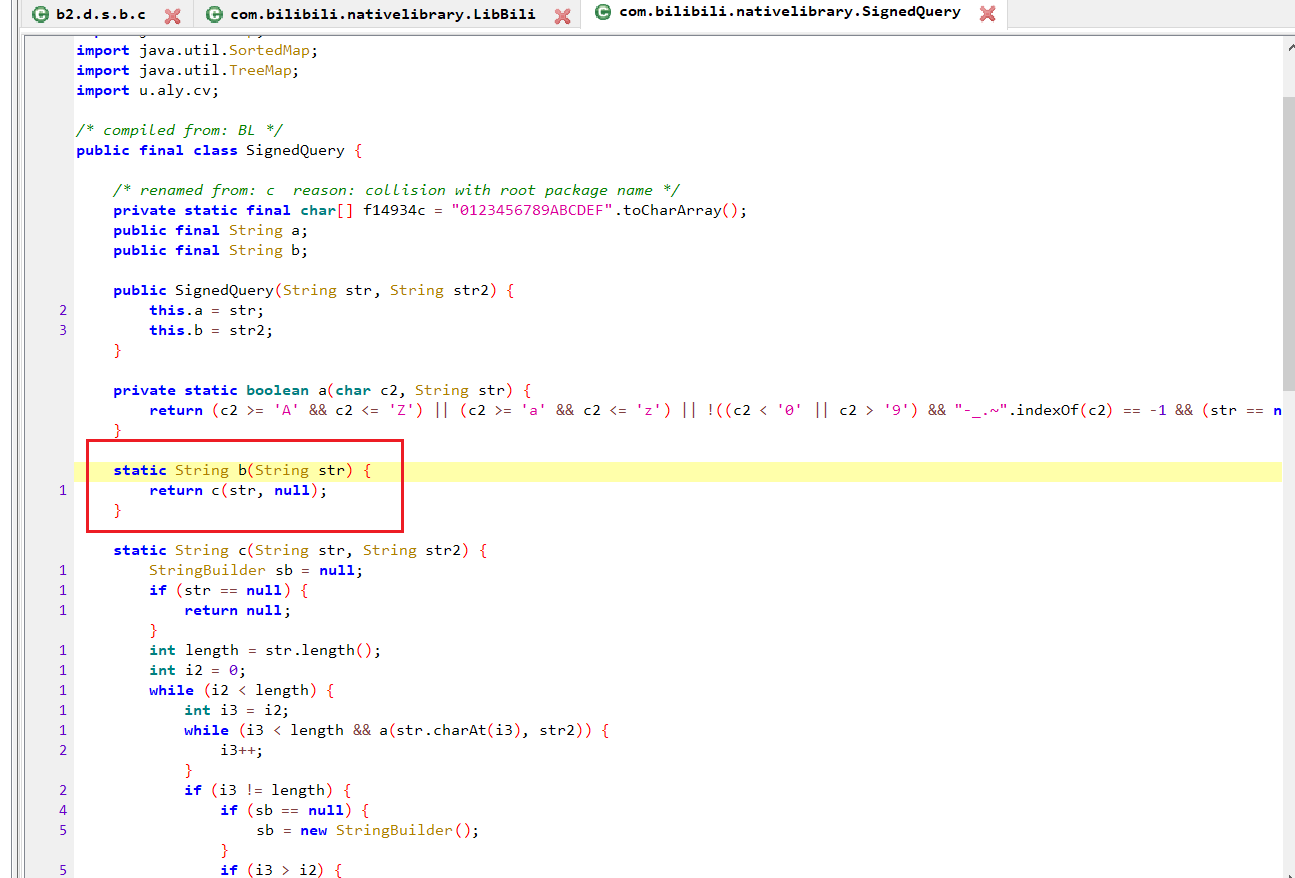Click the "StringBuilder sb = null;" line

click(x=256, y=570)
